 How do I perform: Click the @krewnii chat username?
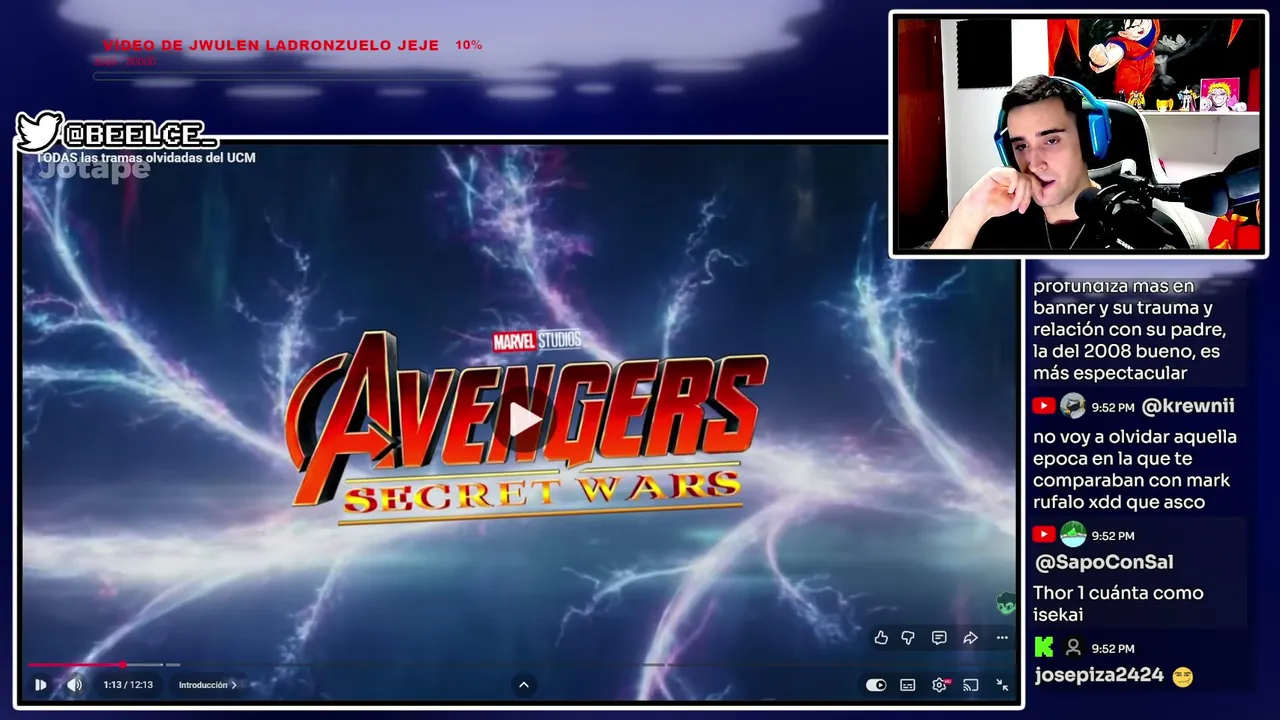[x=1188, y=406]
